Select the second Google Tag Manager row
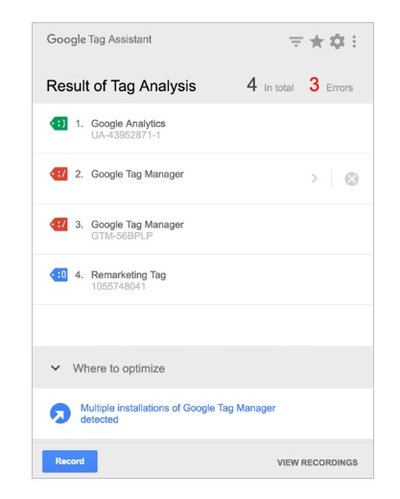Viewport: 400px width, 499px height. coord(203,179)
